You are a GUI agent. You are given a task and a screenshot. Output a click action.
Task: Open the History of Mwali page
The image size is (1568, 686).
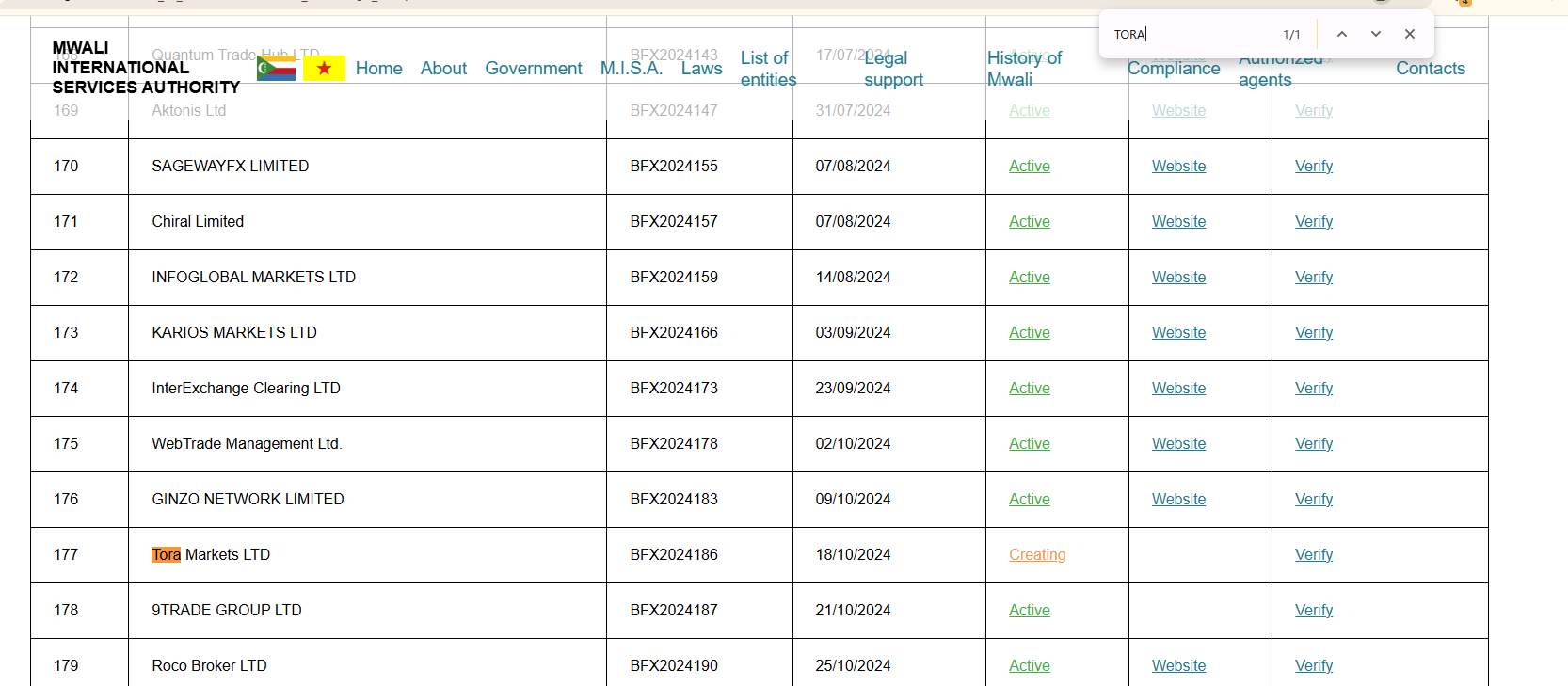1024,69
